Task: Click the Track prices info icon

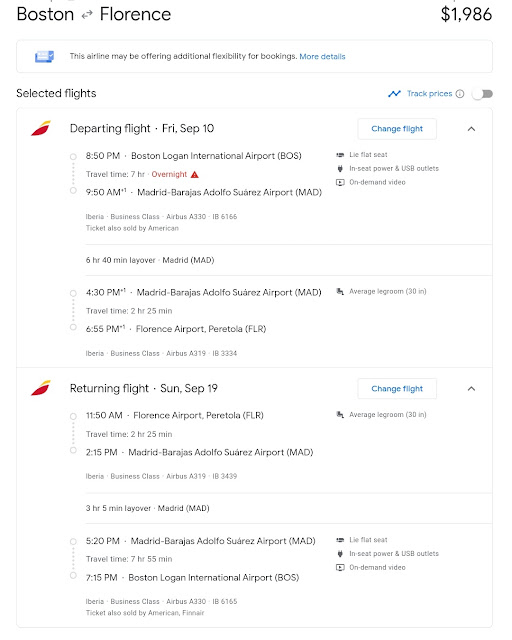Action: (x=460, y=94)
